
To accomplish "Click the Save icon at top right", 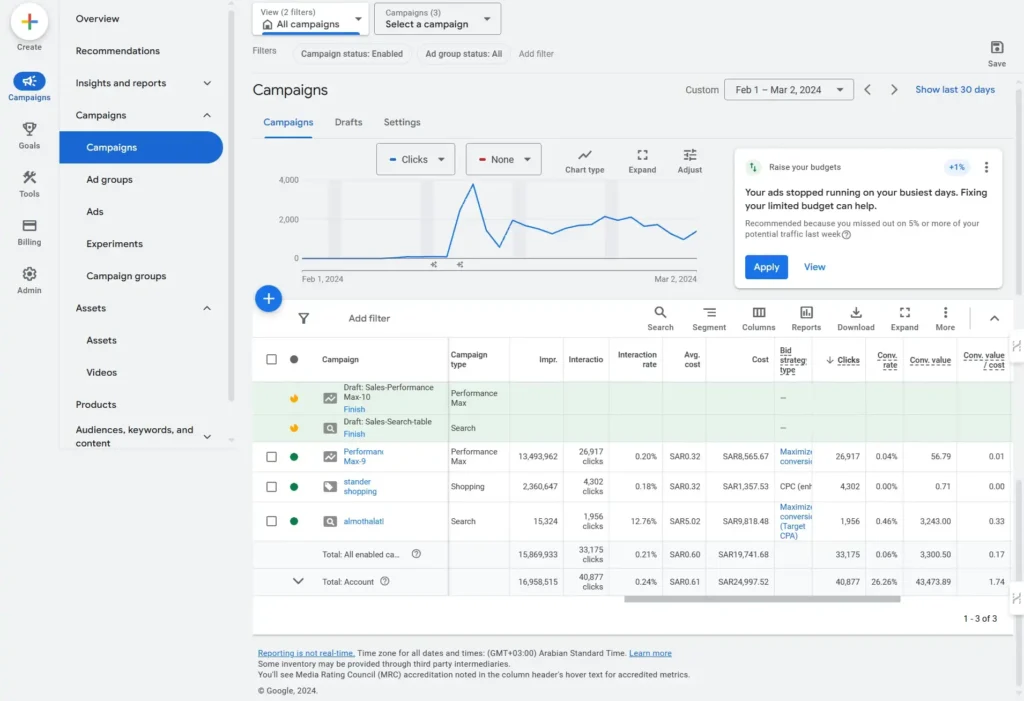I will point(996,48).
